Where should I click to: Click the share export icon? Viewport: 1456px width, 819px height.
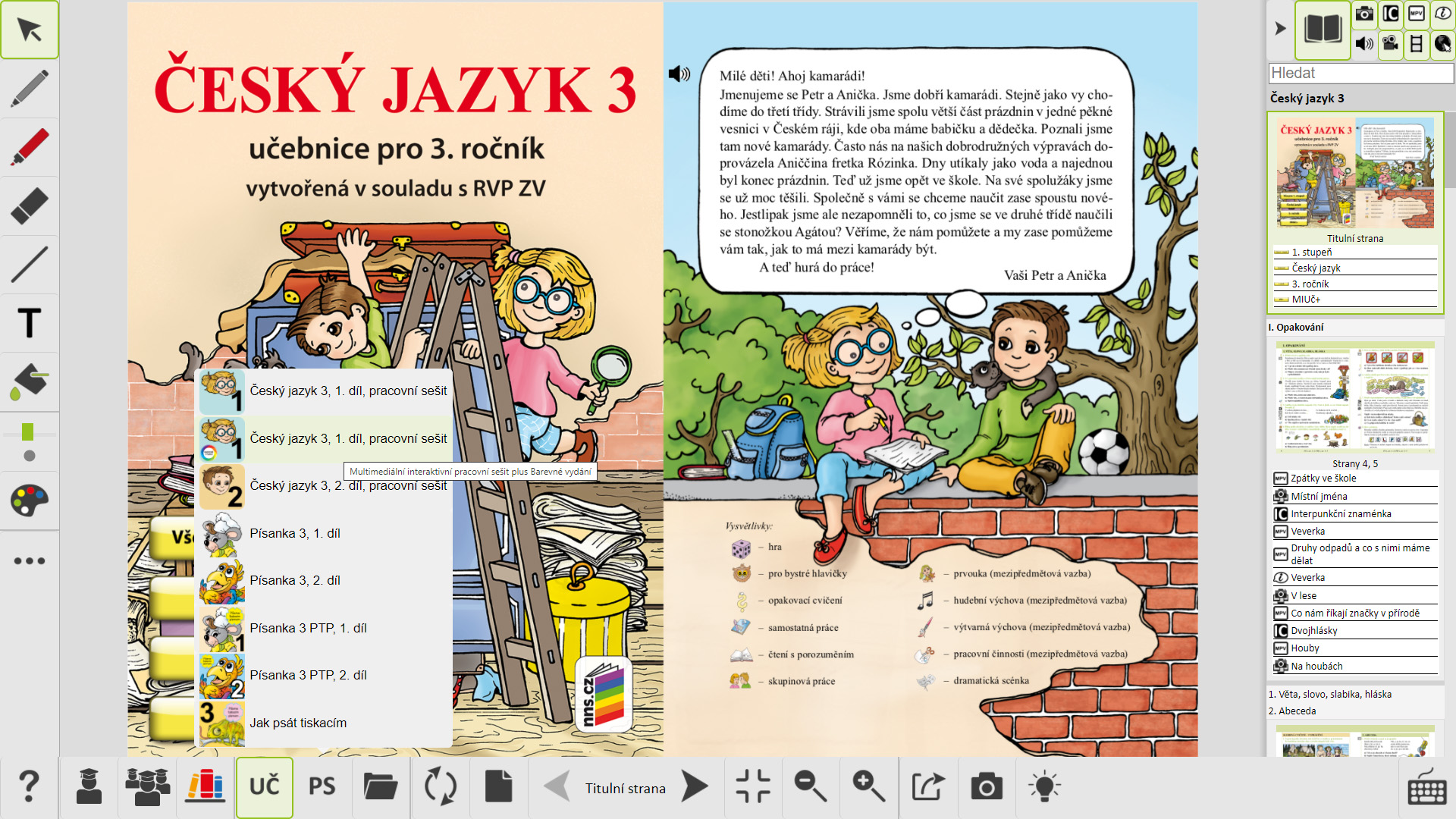pyautogui.click(x=928, y=786)
